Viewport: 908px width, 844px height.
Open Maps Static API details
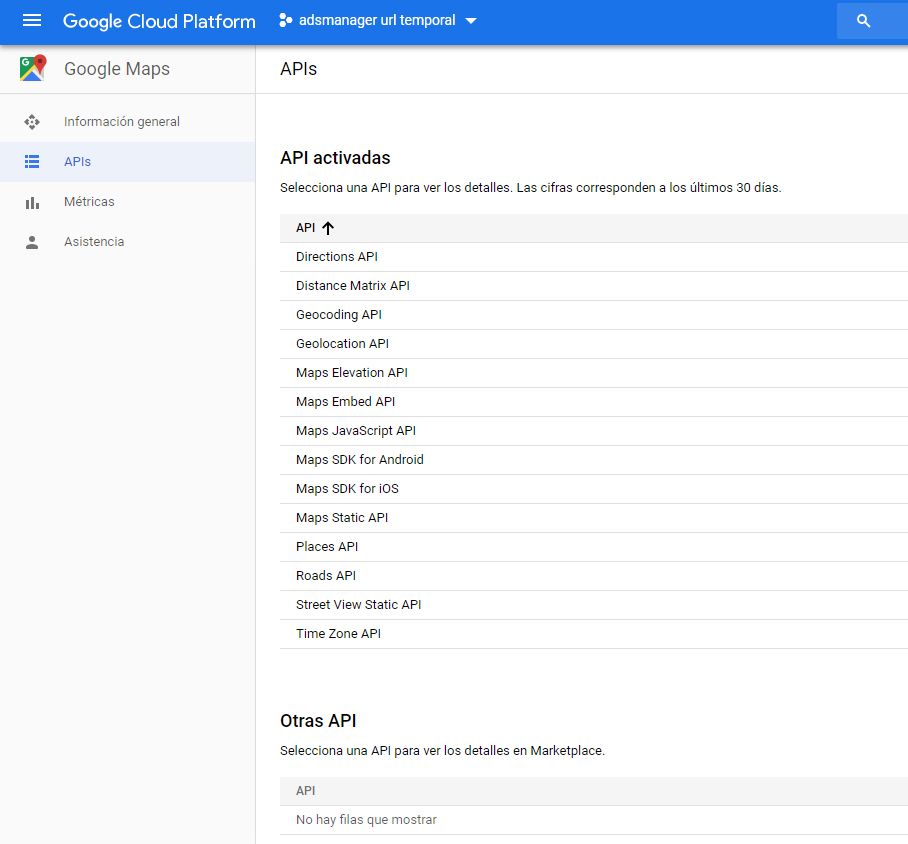click(342, 517)
